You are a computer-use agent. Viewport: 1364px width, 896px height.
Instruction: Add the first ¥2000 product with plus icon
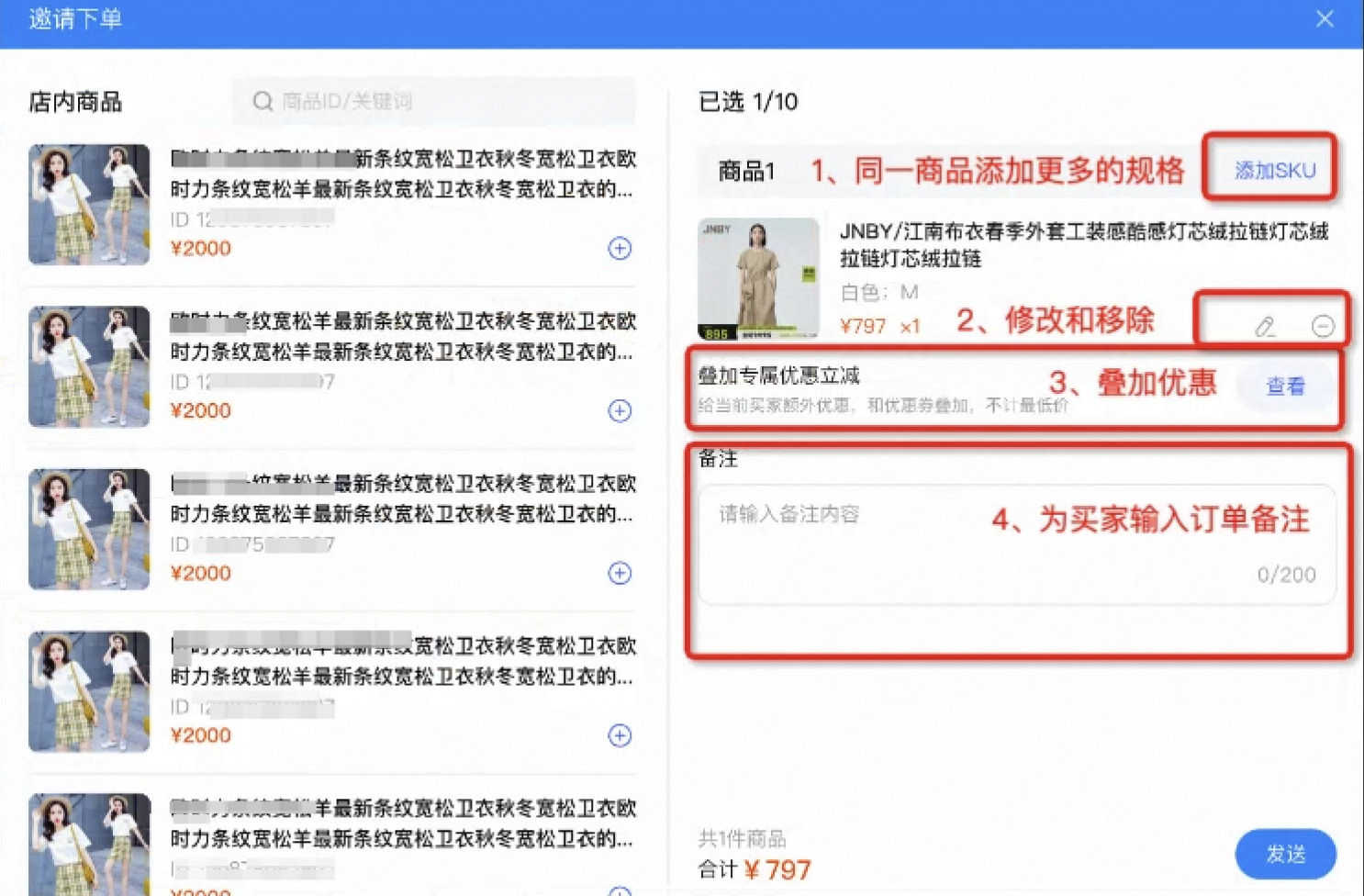point(620,248)
